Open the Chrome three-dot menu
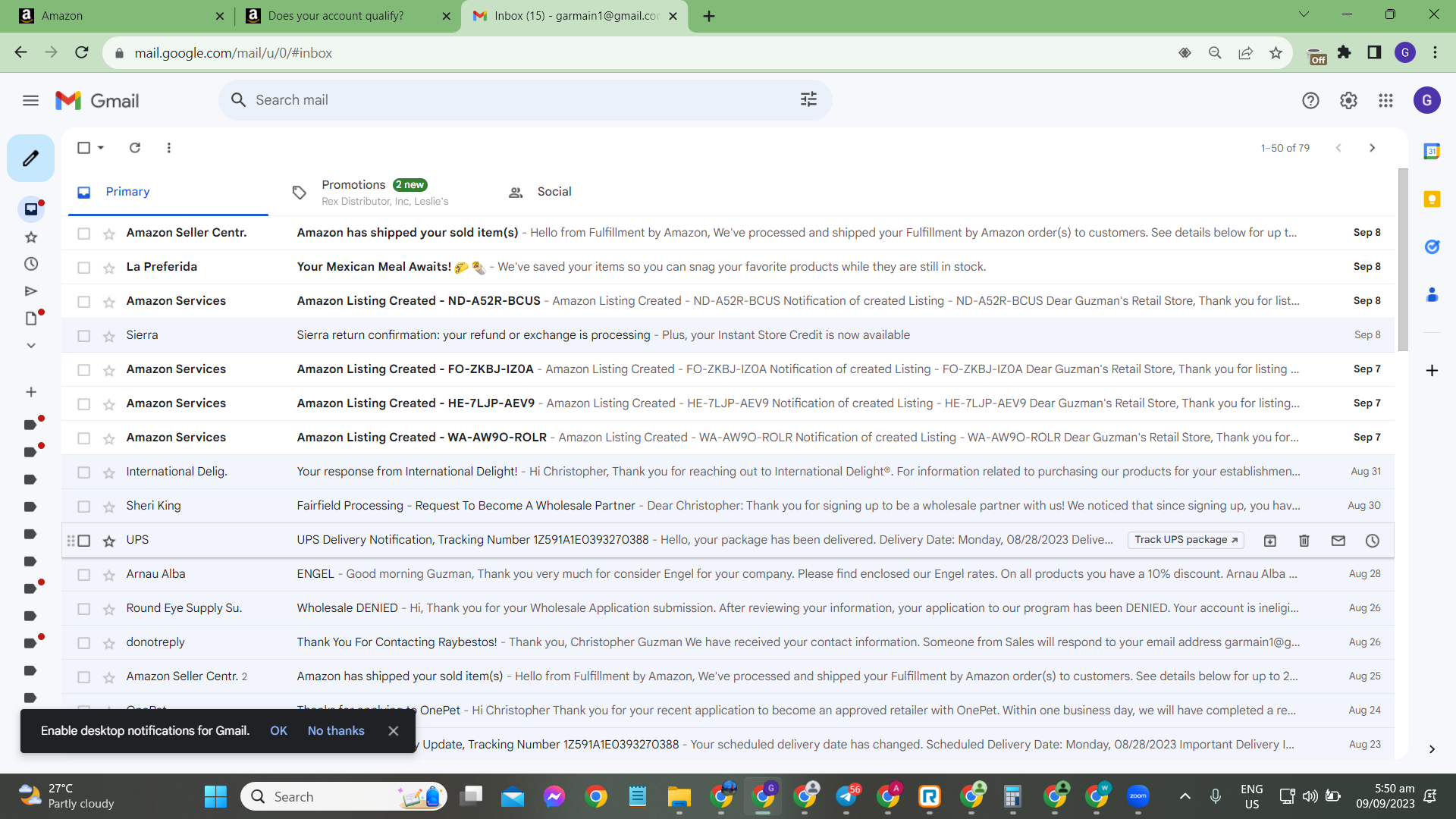The width and height of the screenshot is (1456, 819). (1435, 52)
